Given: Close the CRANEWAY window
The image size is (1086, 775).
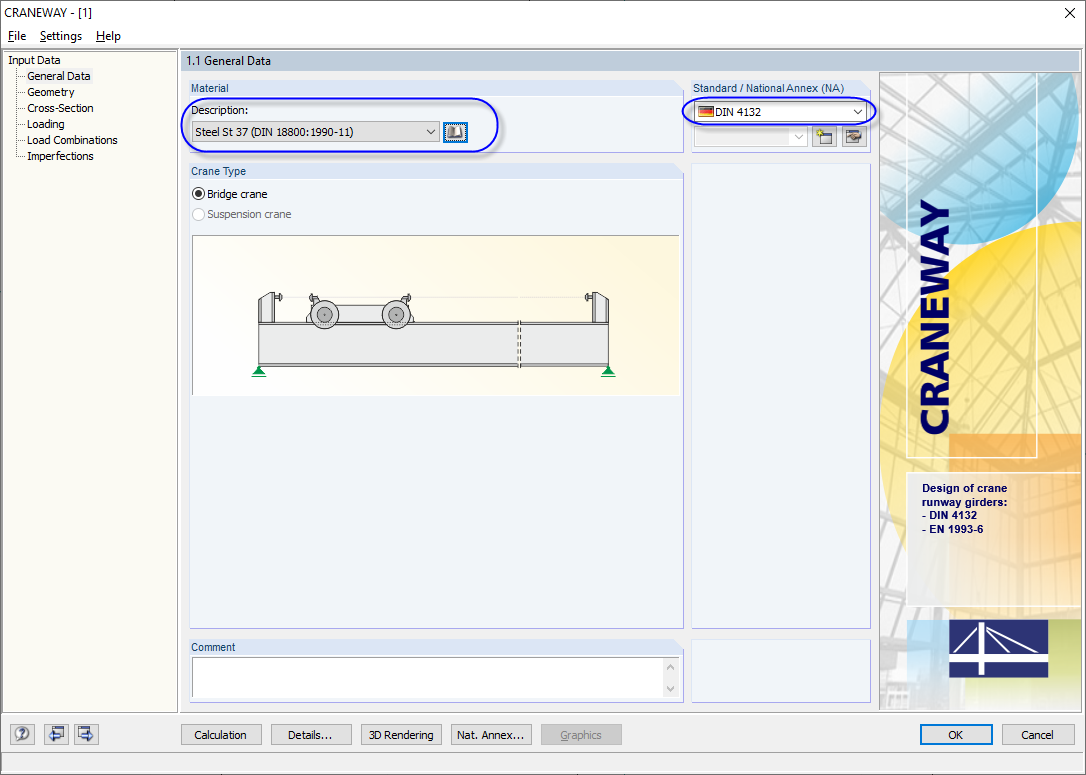Looking at the screenshot, I should click(1069, 12).
